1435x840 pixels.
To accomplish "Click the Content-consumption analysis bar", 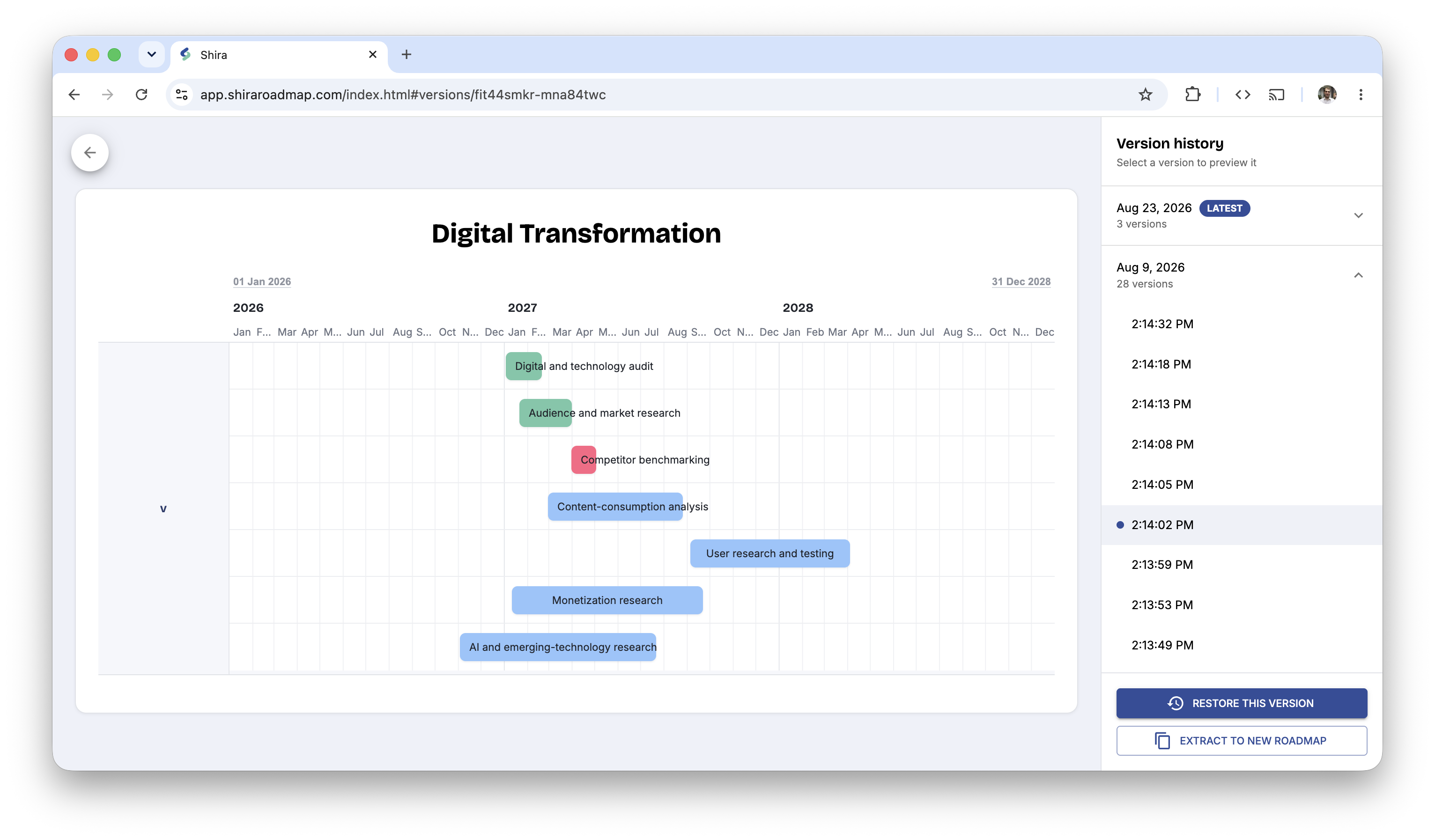I will point(615,506).
